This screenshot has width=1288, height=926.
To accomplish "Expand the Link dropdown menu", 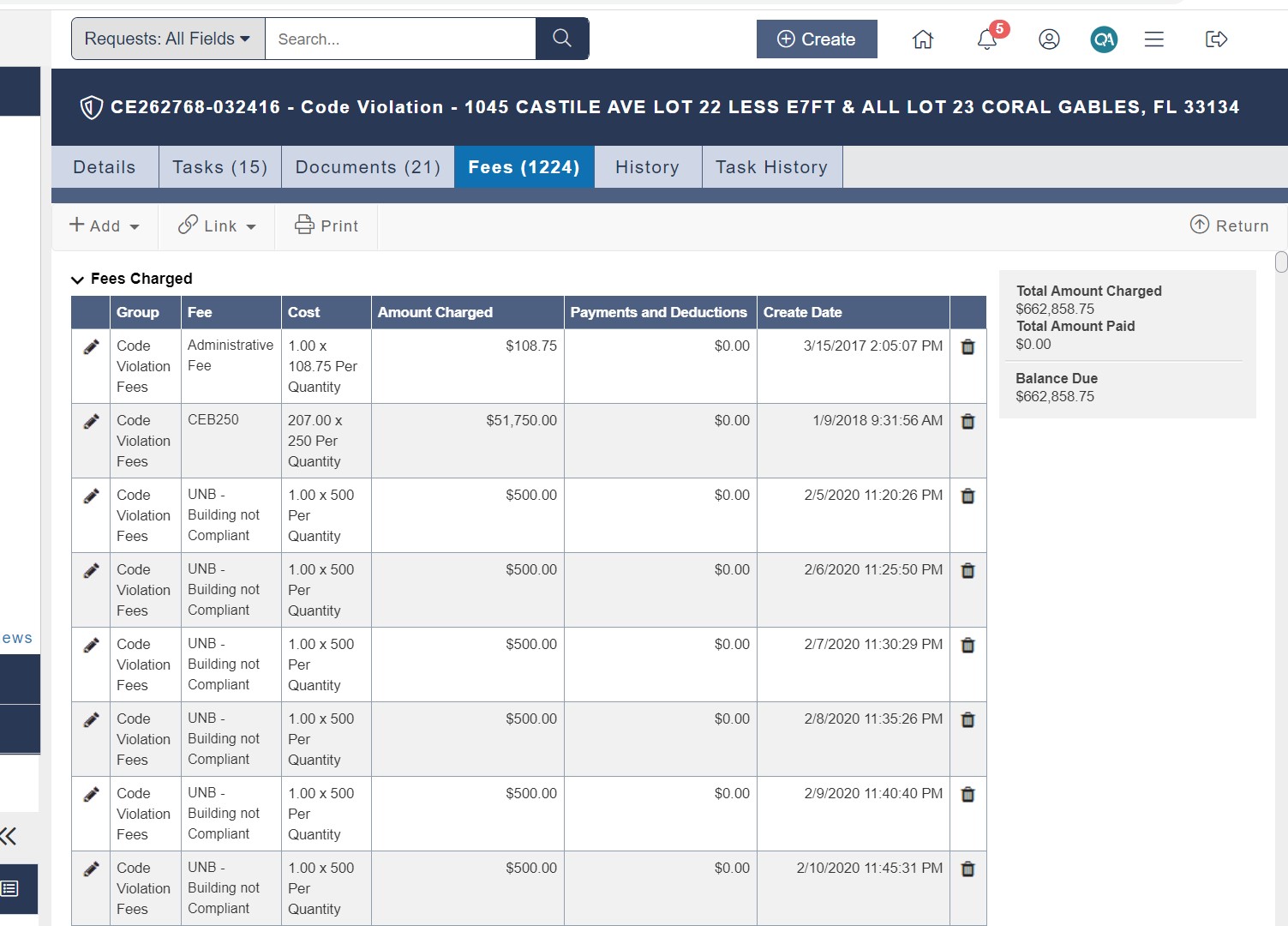I will tap(218, 226).
